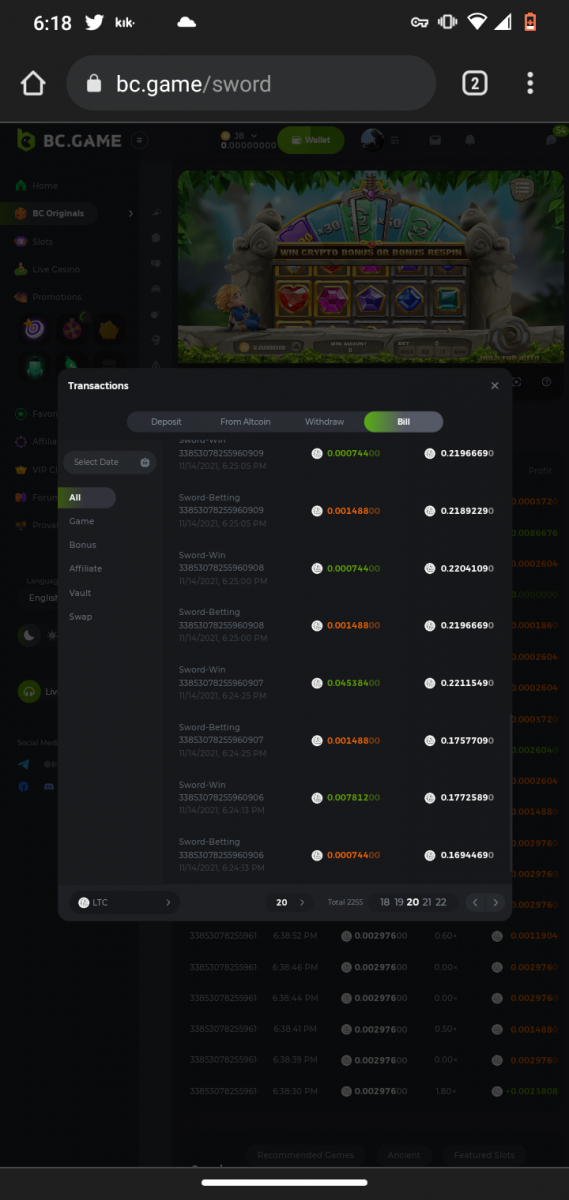
Task: Filter transactions by Vault
Action: click(80, 593)
